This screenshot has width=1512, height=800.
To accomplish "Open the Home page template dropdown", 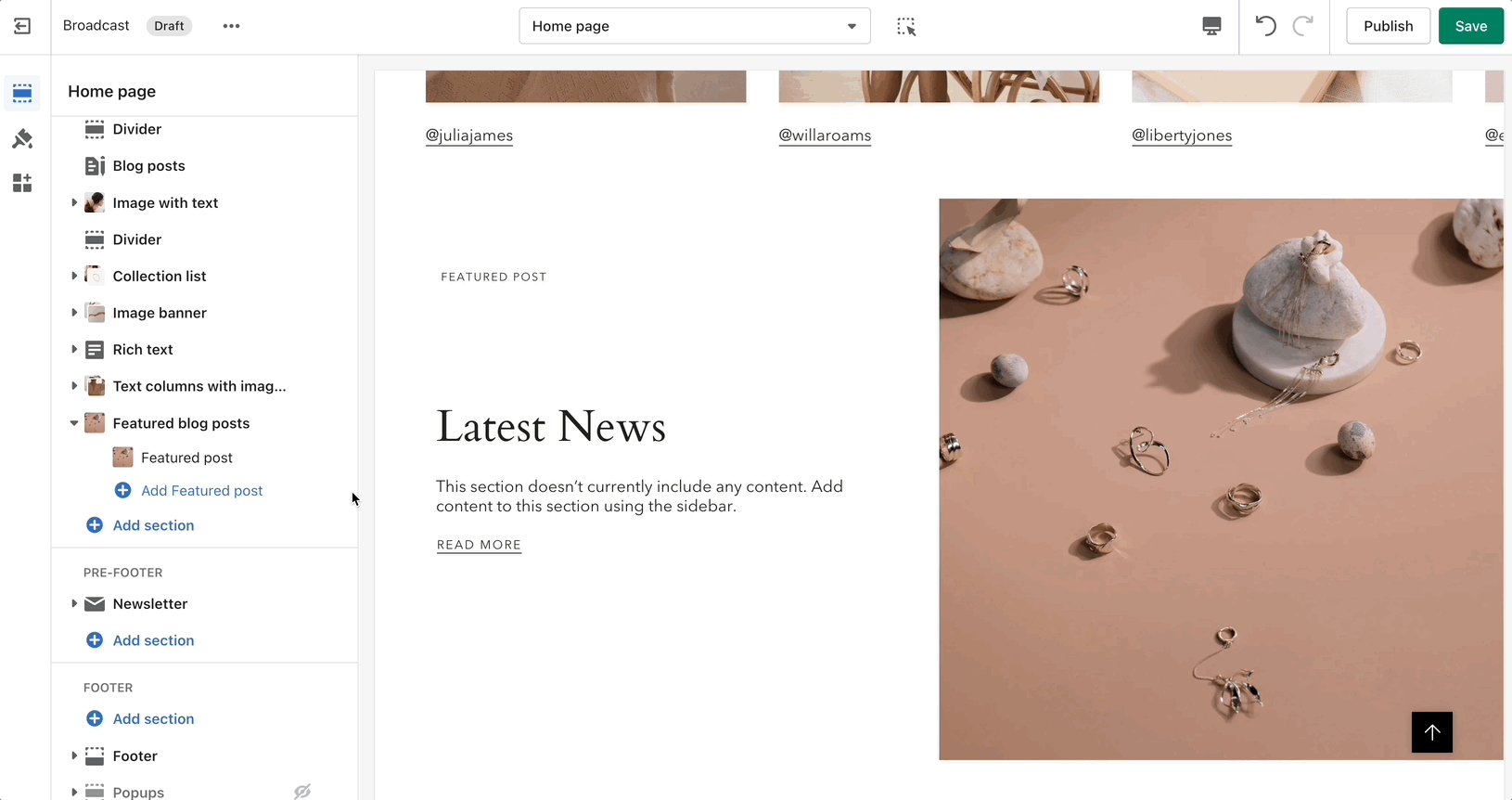I will coord(695,26).
